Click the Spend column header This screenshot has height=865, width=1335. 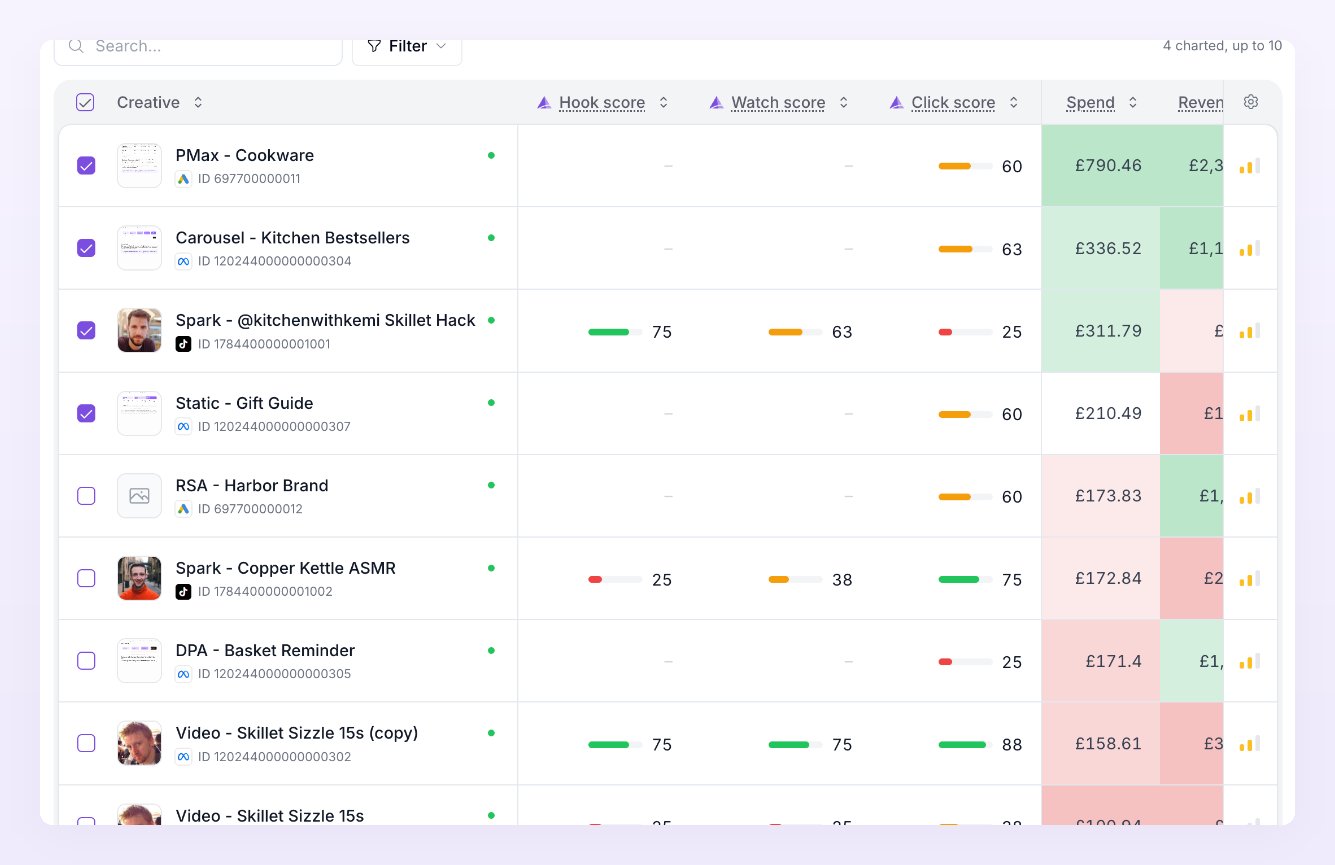1090,102
